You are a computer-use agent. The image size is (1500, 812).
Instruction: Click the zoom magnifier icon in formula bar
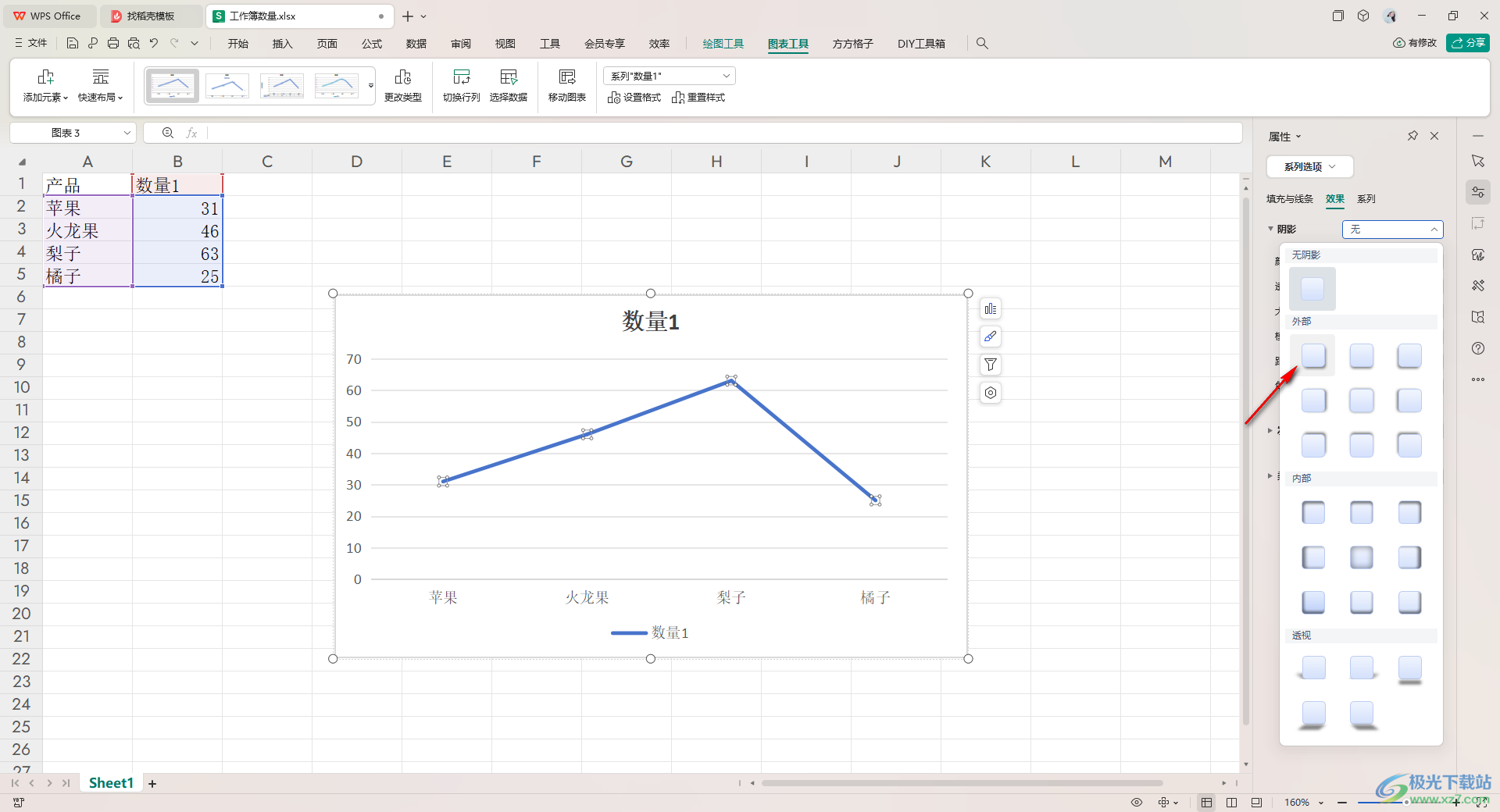[168, 133]
